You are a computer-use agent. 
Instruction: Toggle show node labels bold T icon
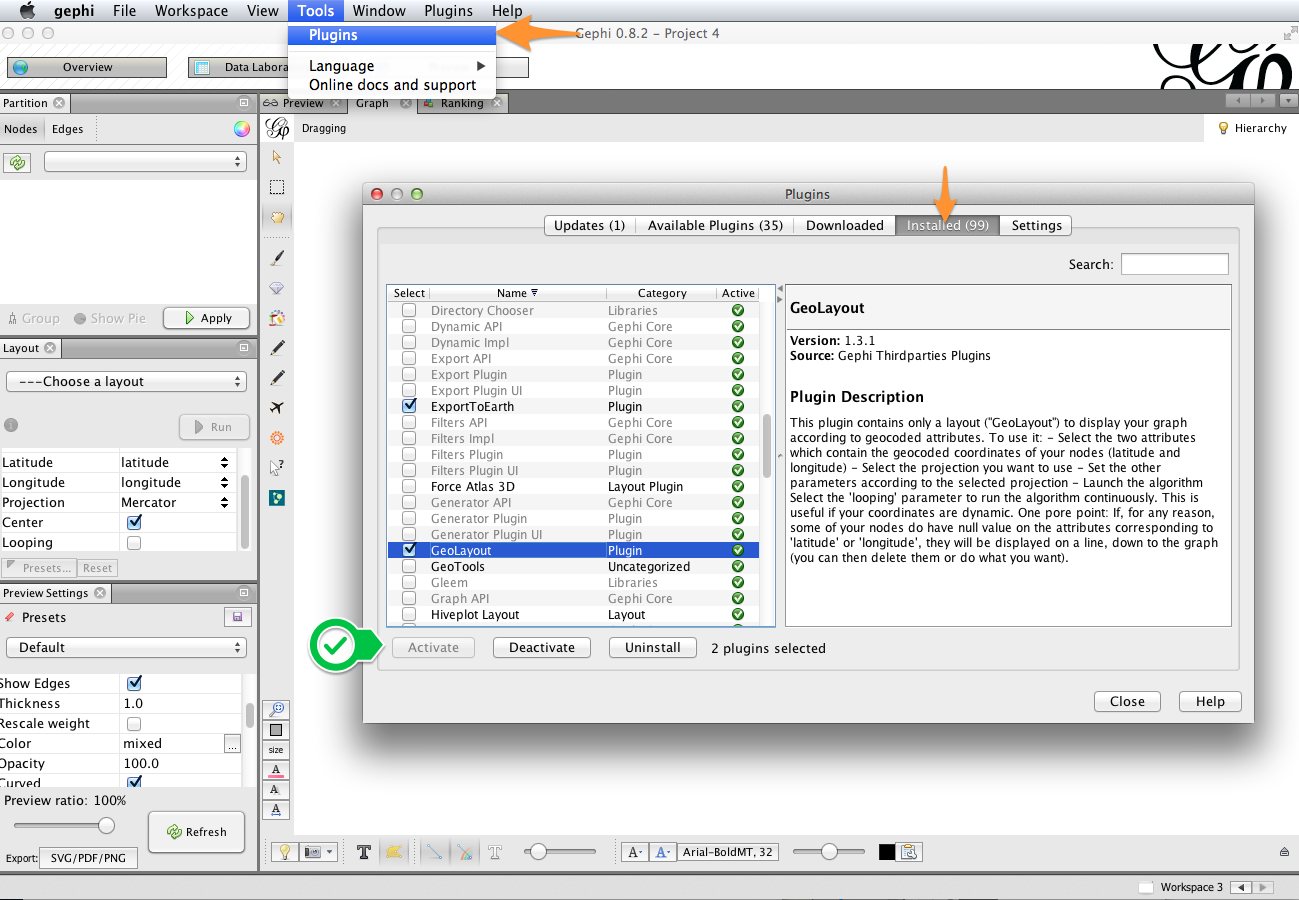(x=364, y=852)
